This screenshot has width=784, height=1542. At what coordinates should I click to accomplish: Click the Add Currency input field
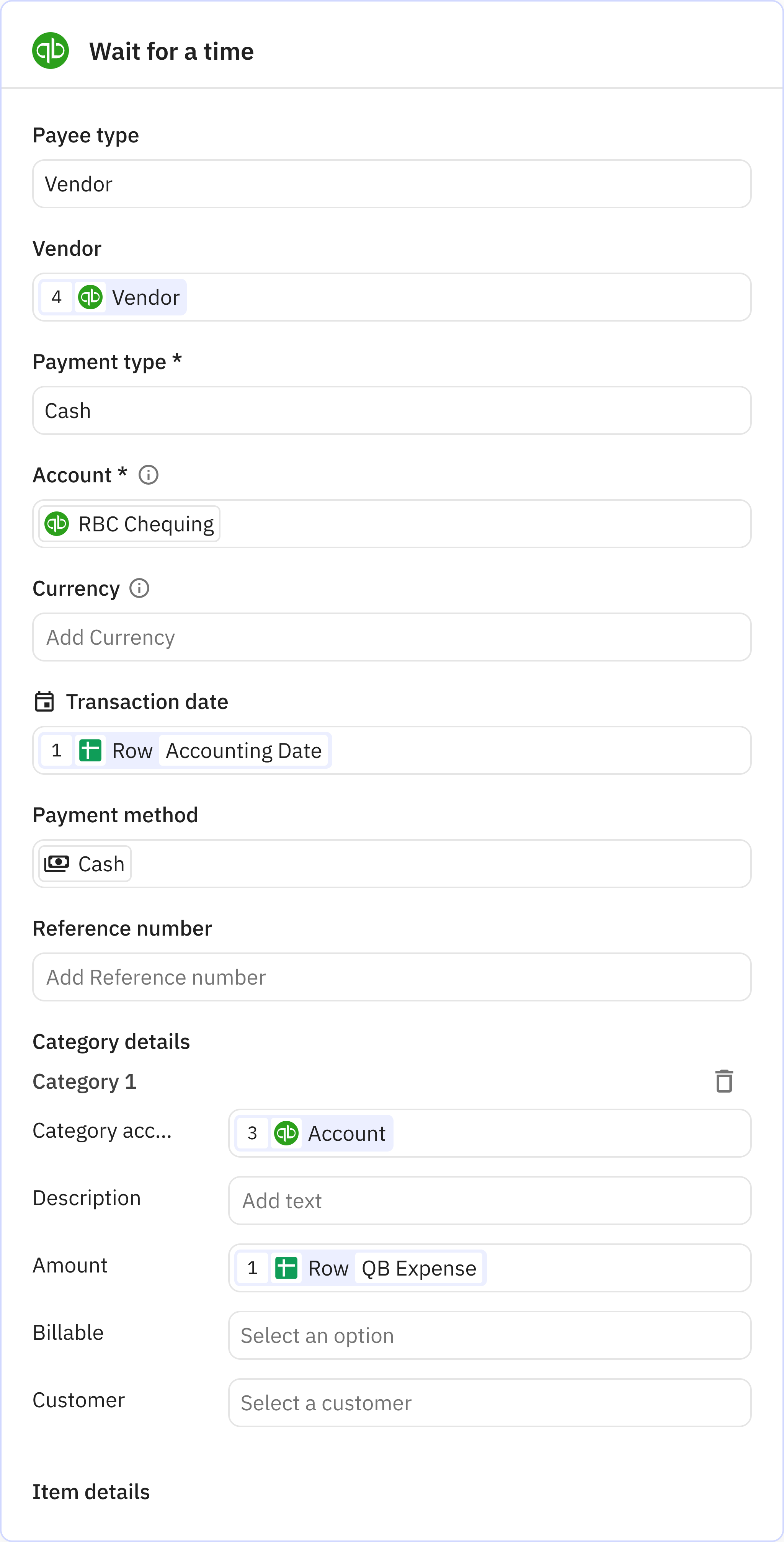click(391, 637)
